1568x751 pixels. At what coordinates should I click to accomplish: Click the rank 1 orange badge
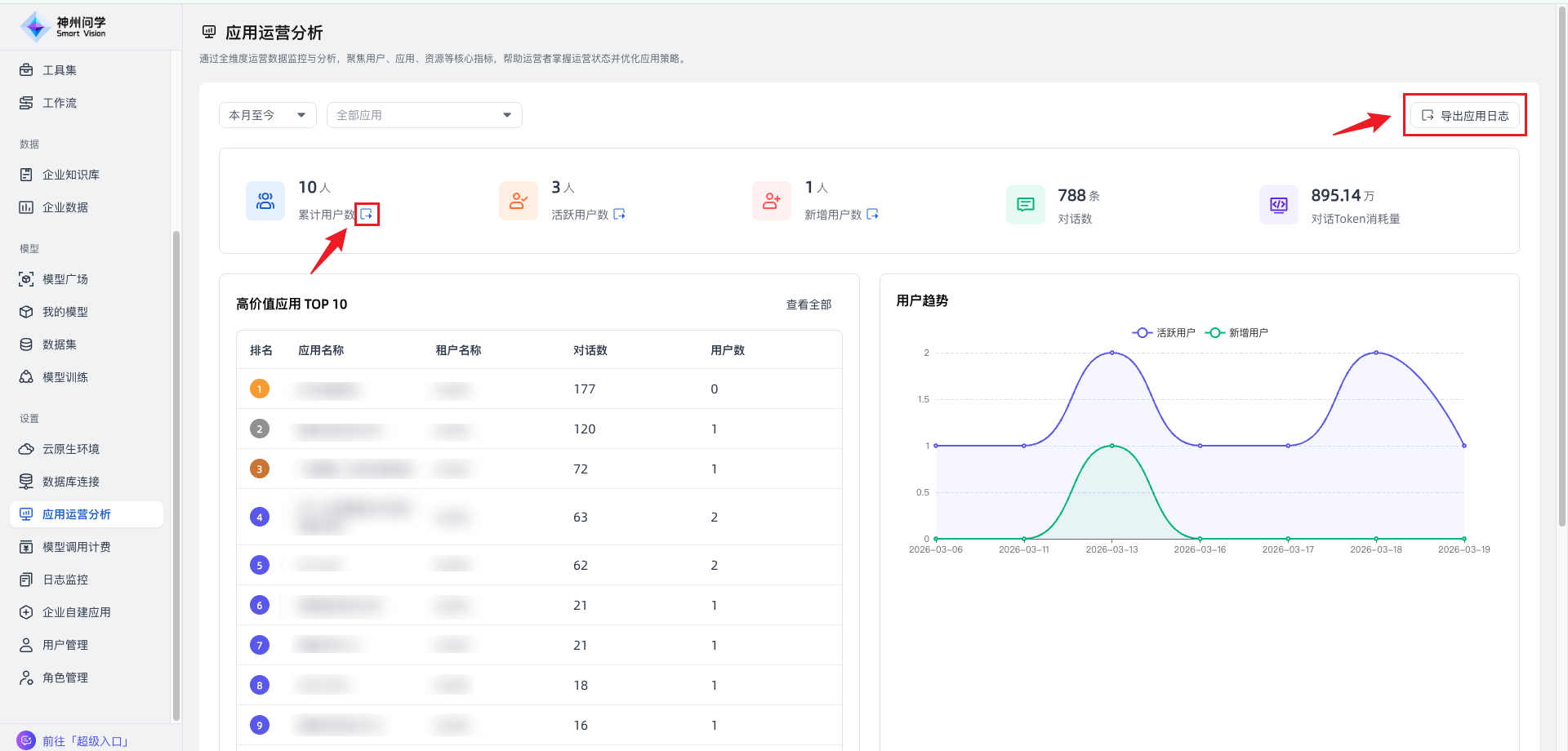point(260,389)
